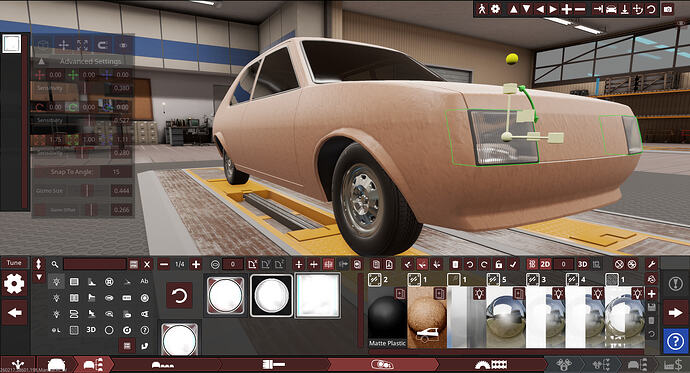Image resolution: width=690 pixels, height=373 pixels.
Task: Select the Ab text badge fixture category
Action: [144, 281]
